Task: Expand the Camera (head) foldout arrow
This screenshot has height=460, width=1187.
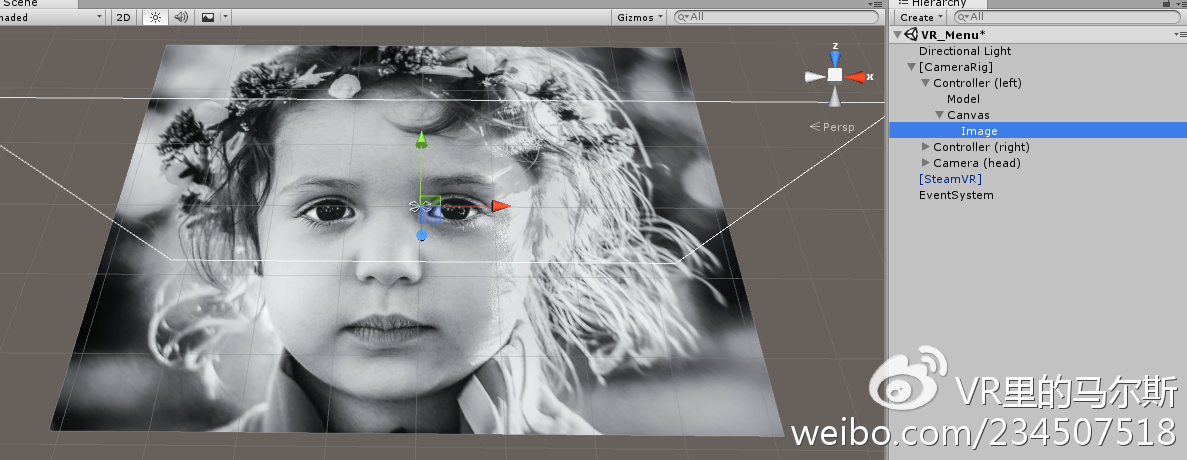Action: (x=926, y=163)
